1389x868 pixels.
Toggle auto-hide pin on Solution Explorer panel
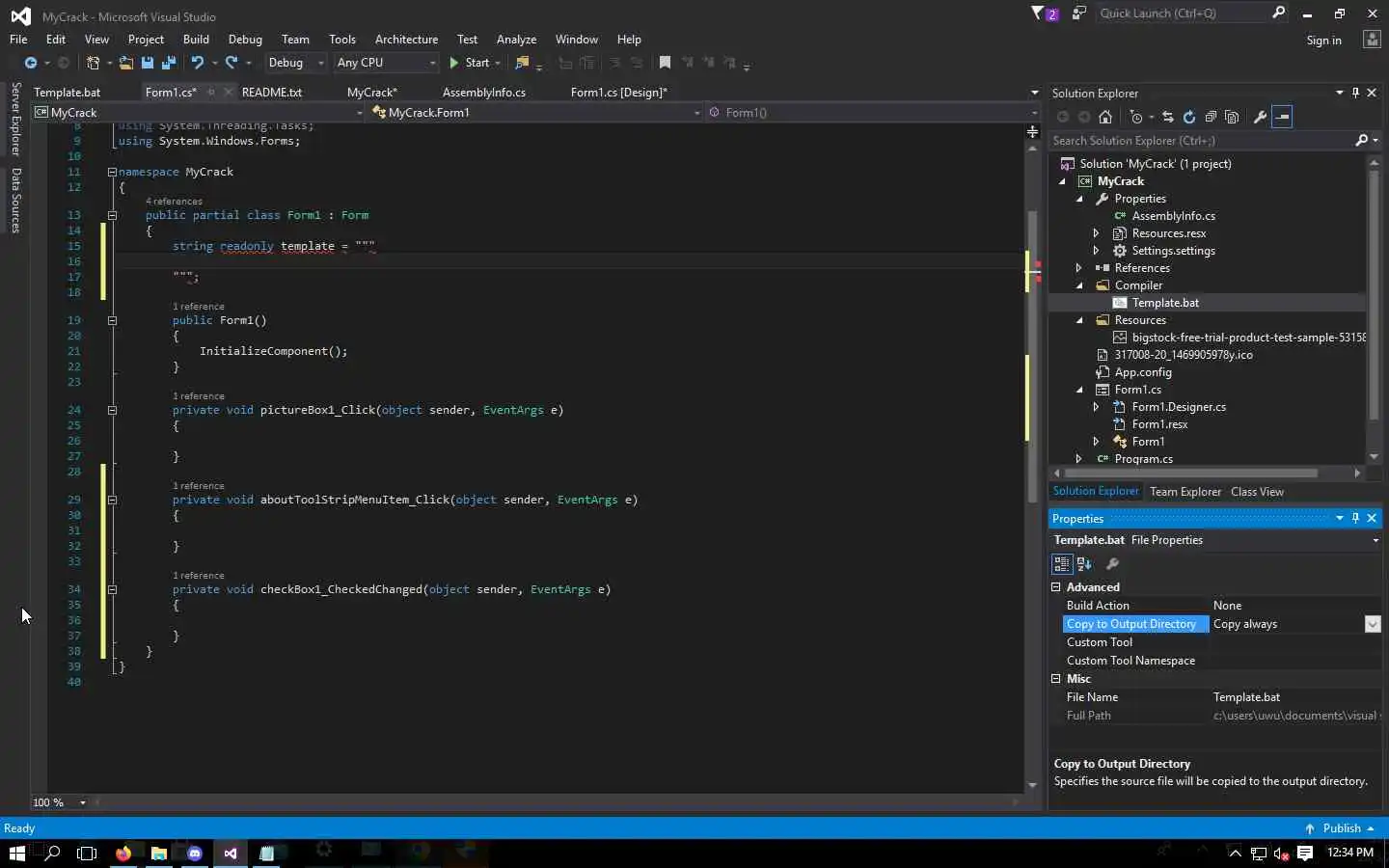1355,93
